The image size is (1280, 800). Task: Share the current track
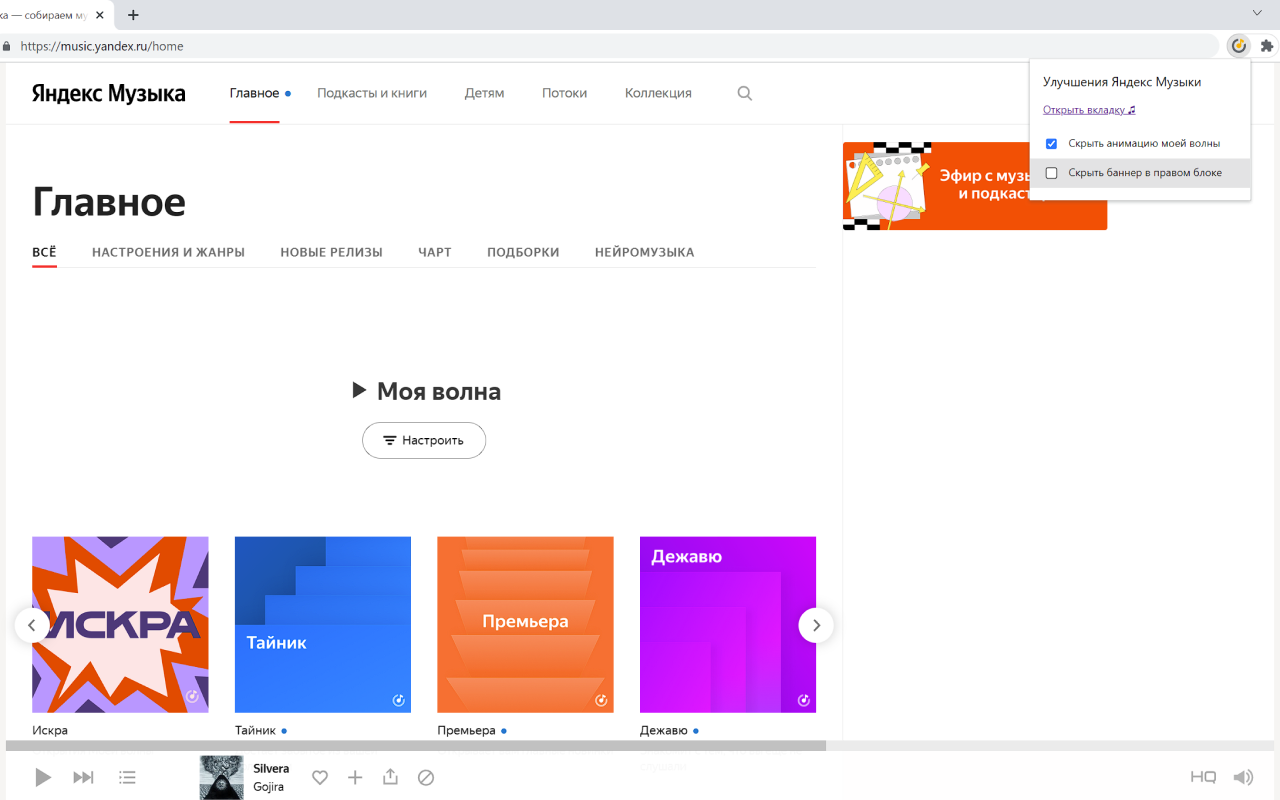390,777
